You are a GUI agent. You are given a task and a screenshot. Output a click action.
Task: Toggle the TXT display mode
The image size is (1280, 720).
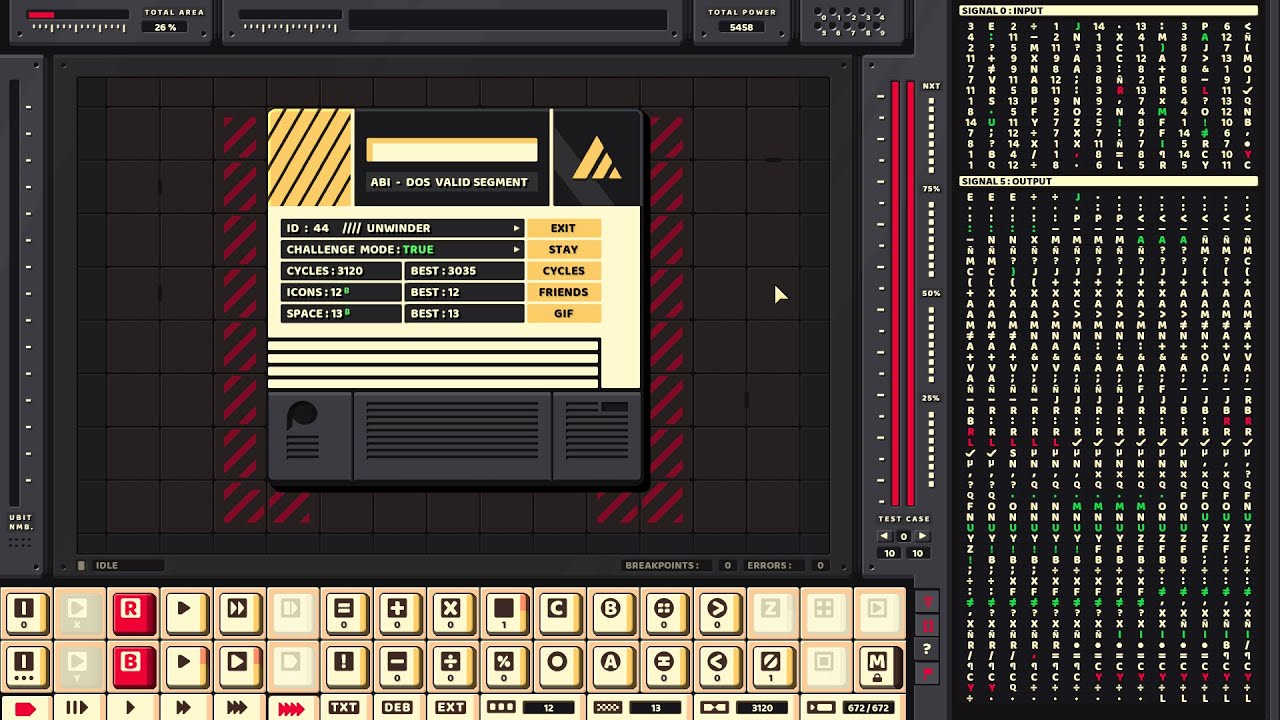click(343, 707)
